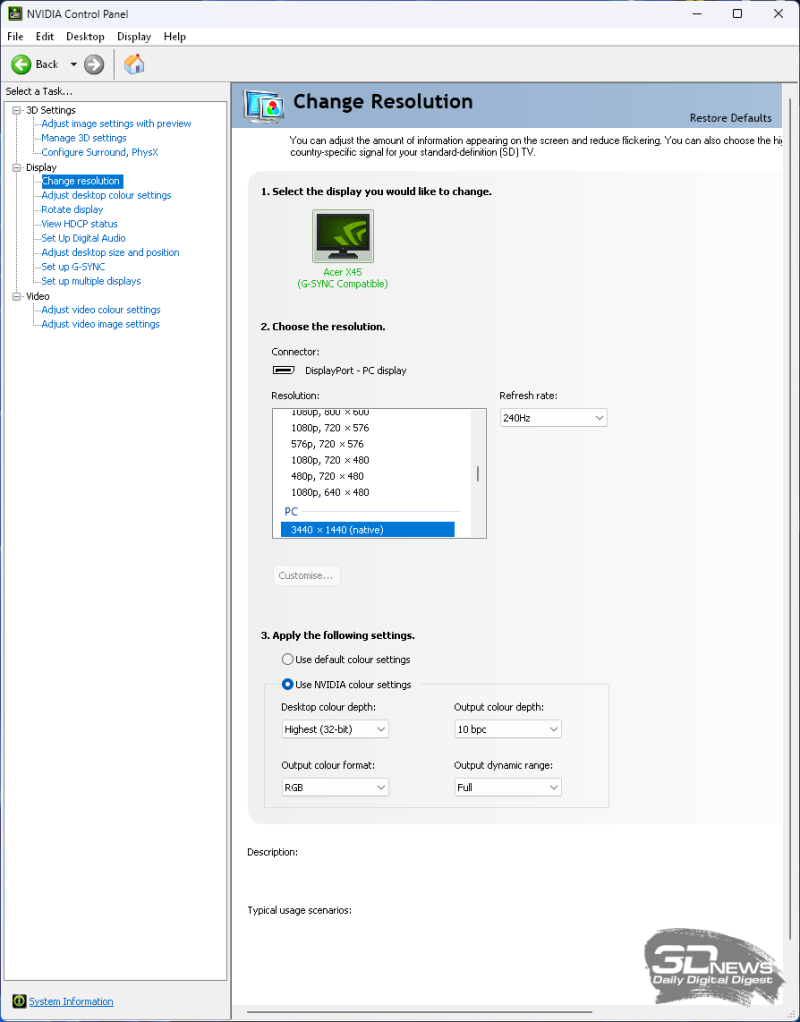
Task: Open Output colour format dropdown
Action: coord(335,787)
